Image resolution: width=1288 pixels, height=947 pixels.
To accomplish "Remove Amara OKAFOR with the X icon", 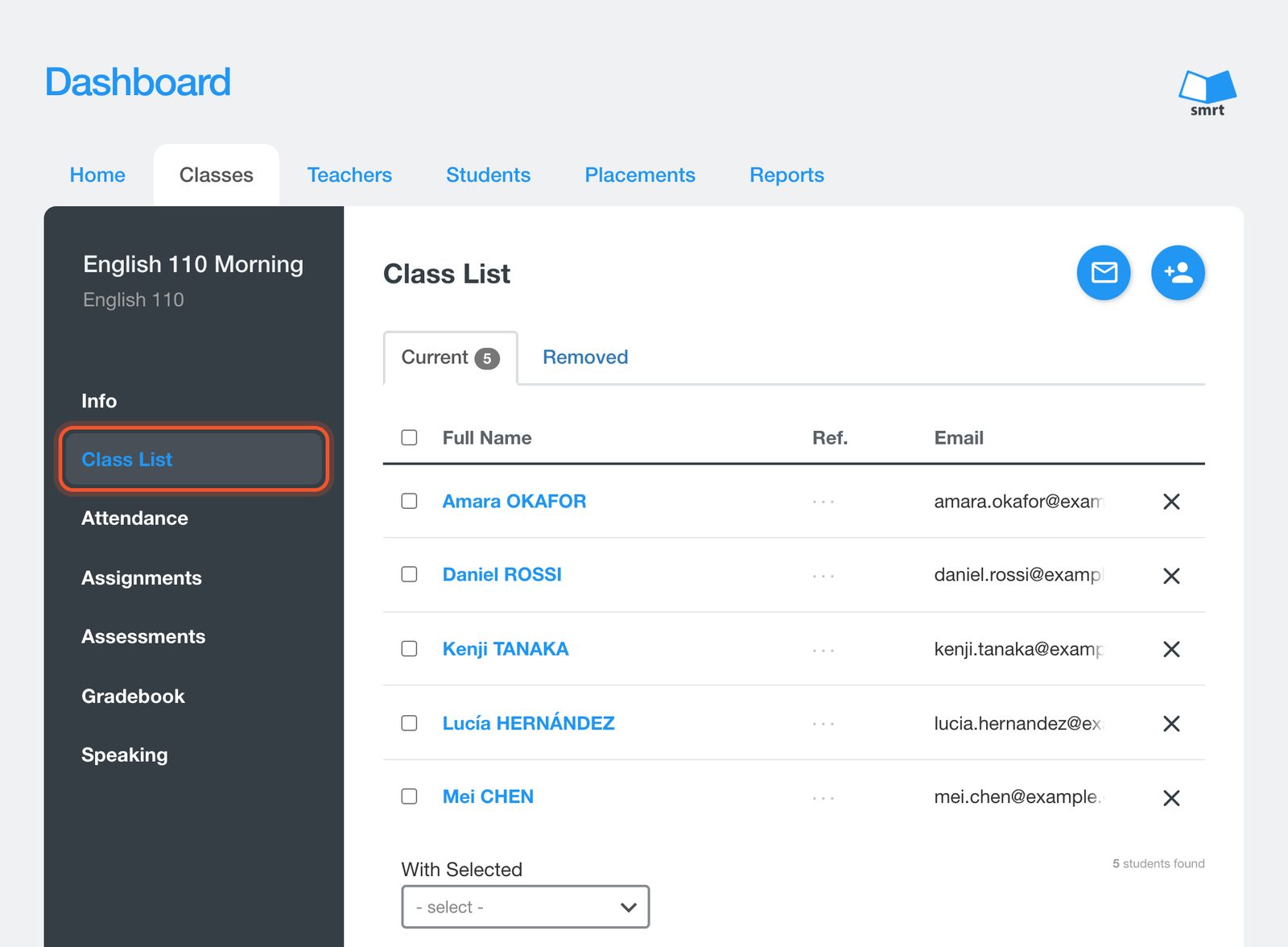I will [1171, 502].
